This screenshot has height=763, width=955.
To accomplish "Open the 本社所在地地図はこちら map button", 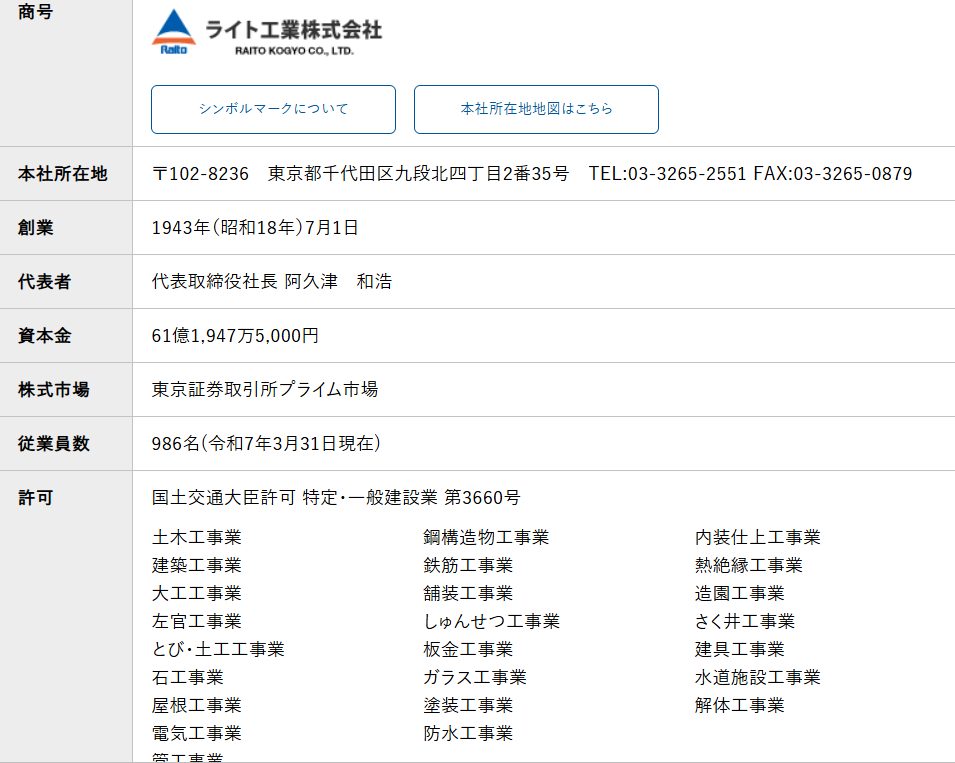I will (x=536, y=109).
